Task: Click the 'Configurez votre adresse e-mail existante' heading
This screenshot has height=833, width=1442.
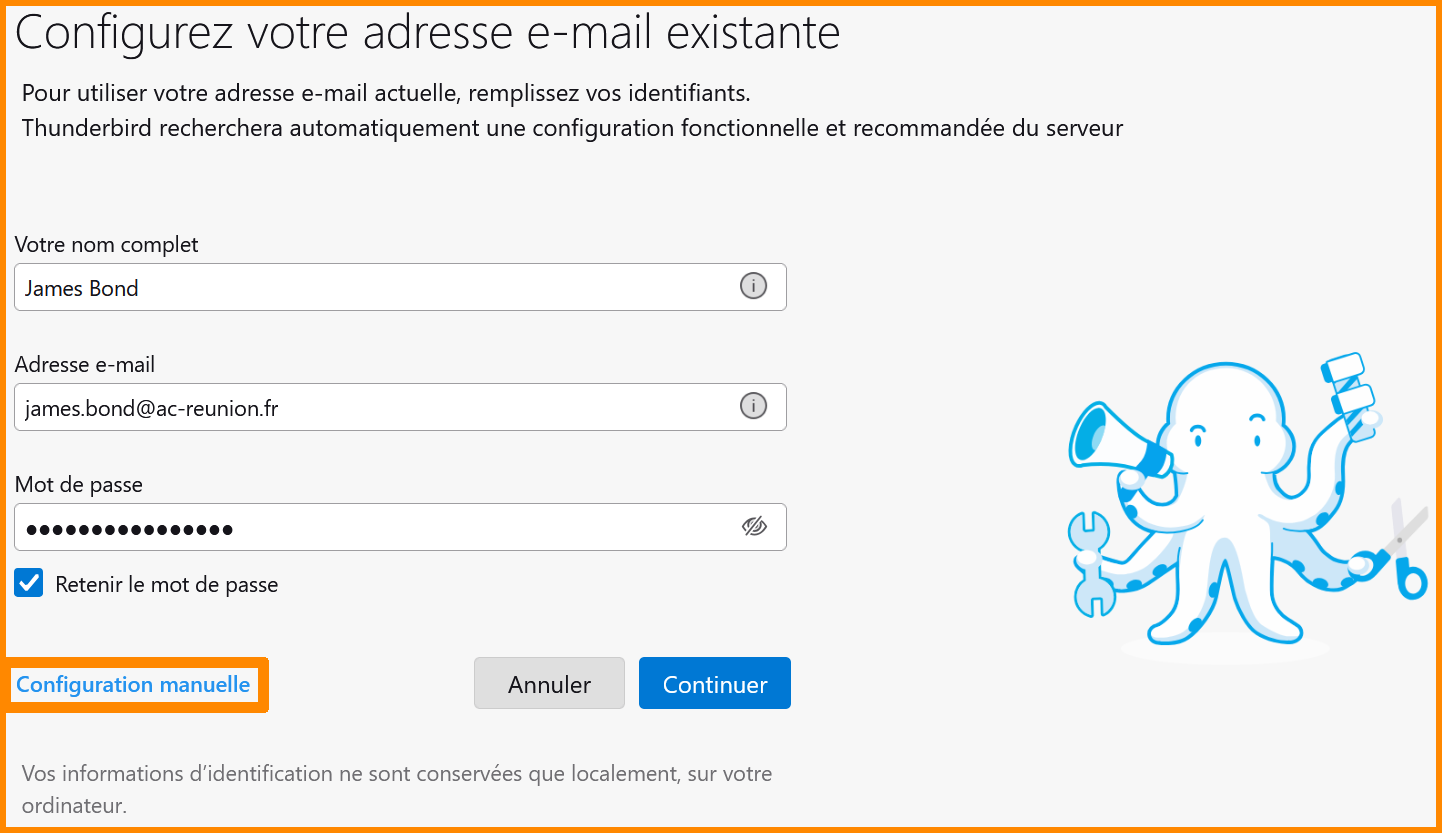Action: (x=428, y=33)
